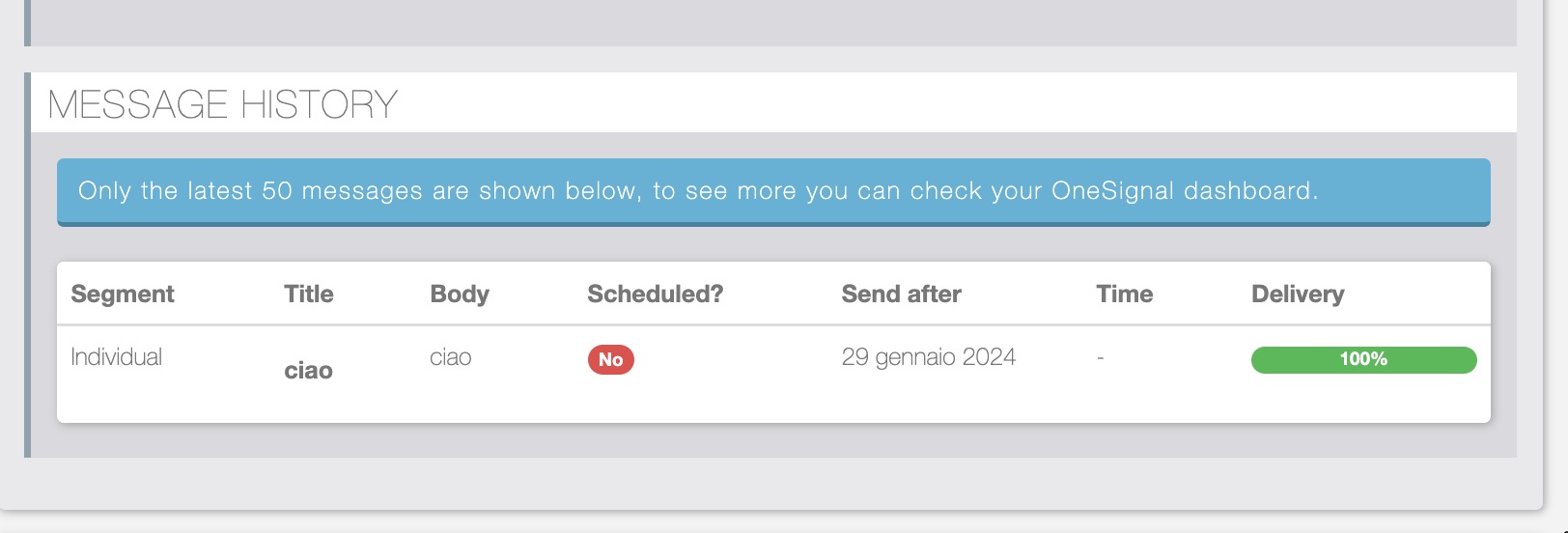Select the Body column header
This screenshot has height=533, width=1568.
click(460, 295)
